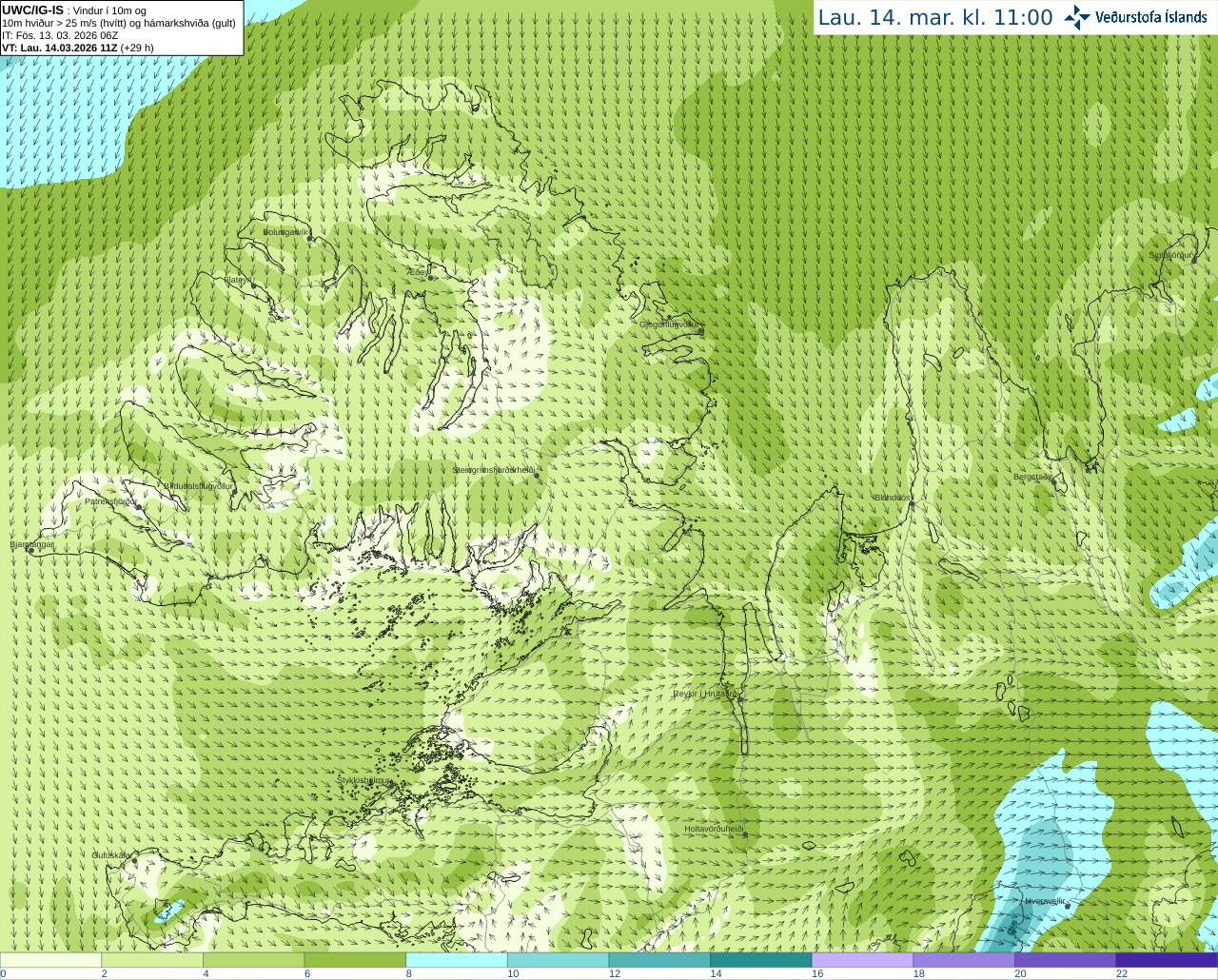Image resolution: width=1218 pixels, height=980 pixels.
Task: Select the 14–16 m/s dark teal swatch
Action: coord(761,960)
